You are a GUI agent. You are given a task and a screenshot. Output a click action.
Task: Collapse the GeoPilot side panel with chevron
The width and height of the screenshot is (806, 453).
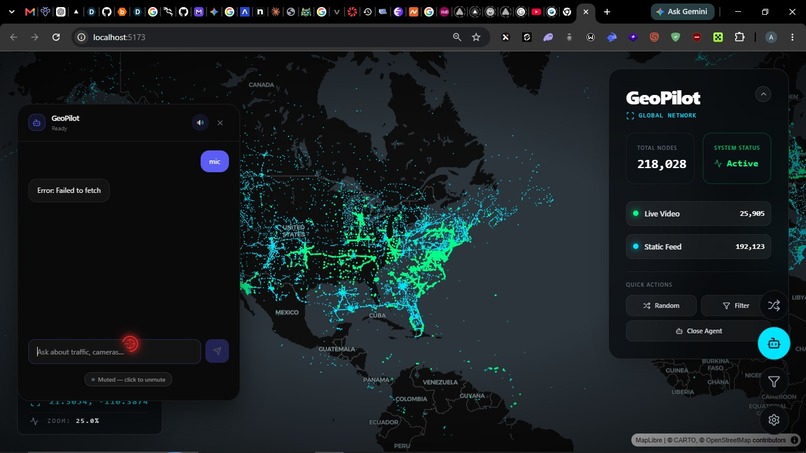763,94
